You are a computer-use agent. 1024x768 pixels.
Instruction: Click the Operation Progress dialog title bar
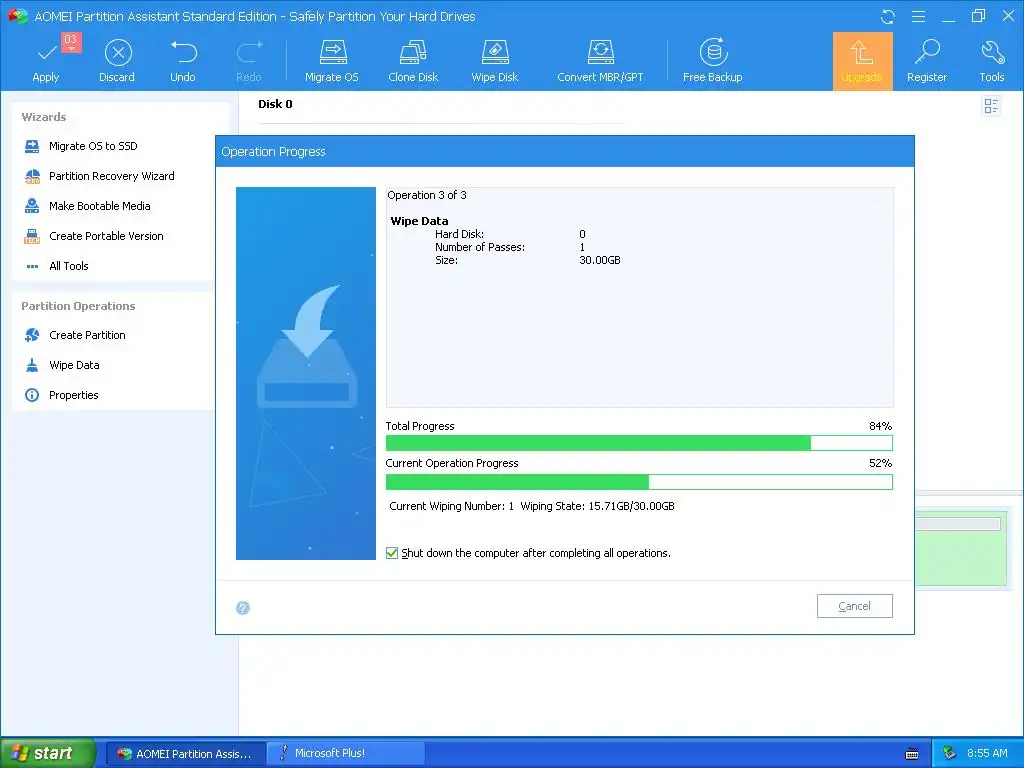tap(565, 152)
